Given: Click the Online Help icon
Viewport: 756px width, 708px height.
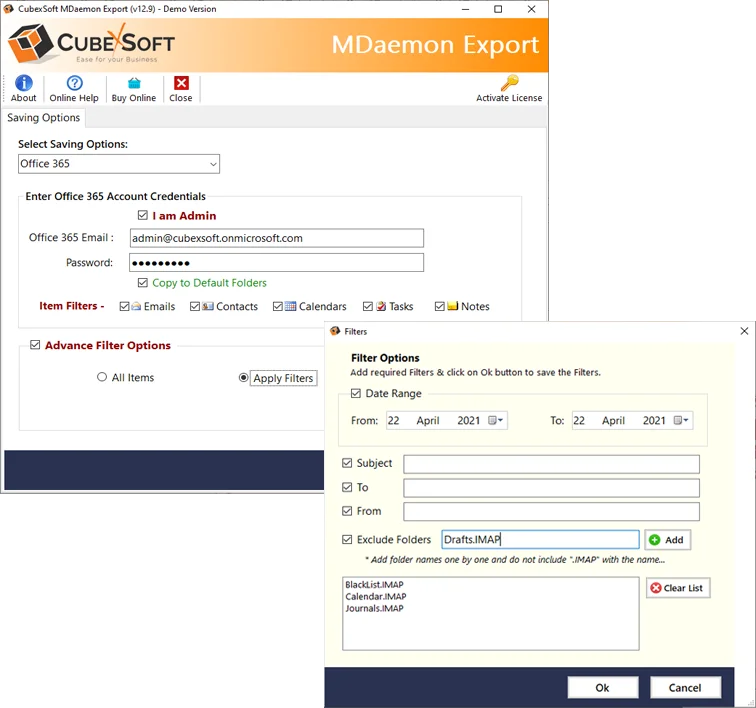Looking at the screenshot, I should point(74,84).
